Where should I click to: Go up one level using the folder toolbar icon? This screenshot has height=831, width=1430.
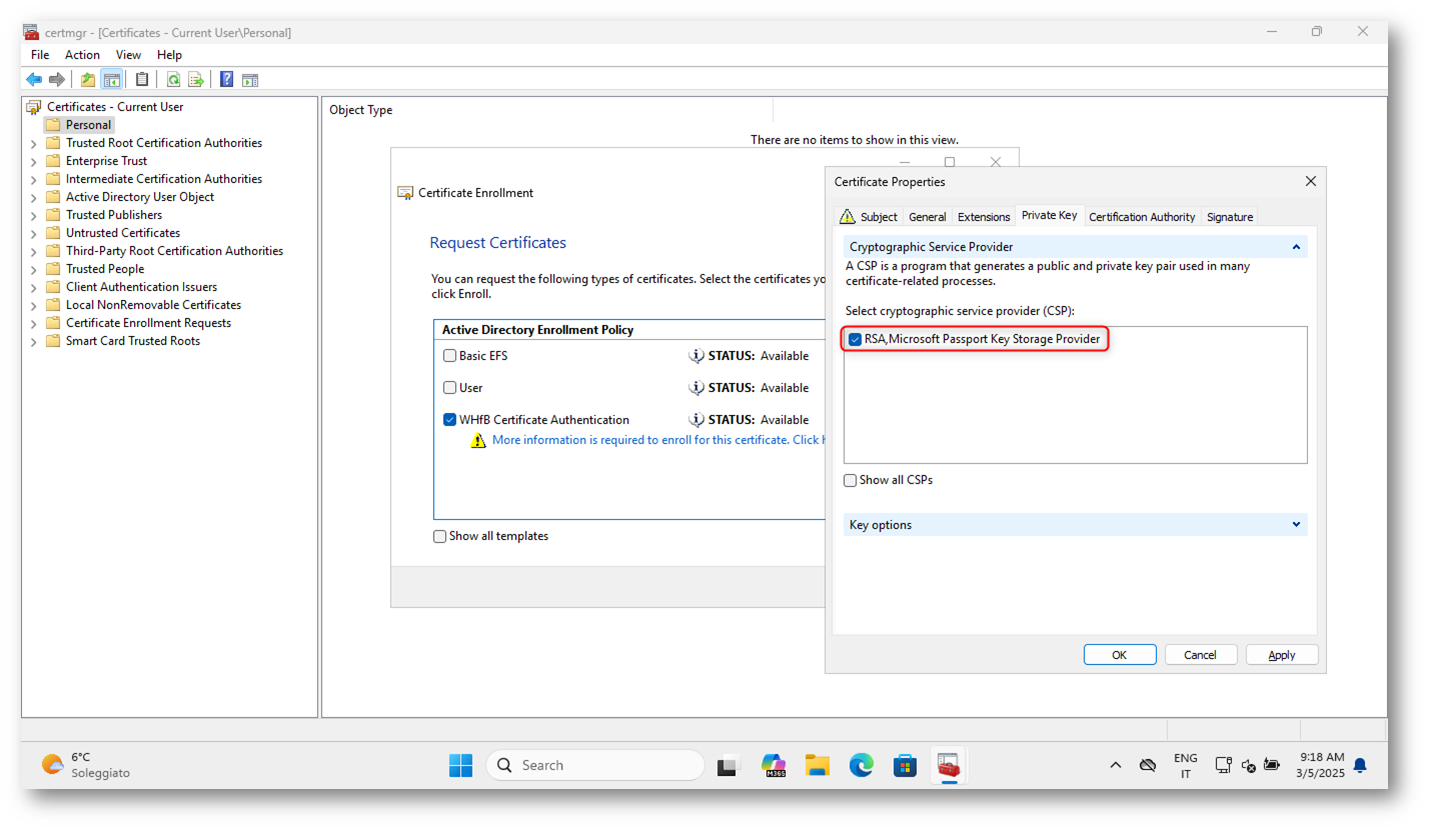88,79
